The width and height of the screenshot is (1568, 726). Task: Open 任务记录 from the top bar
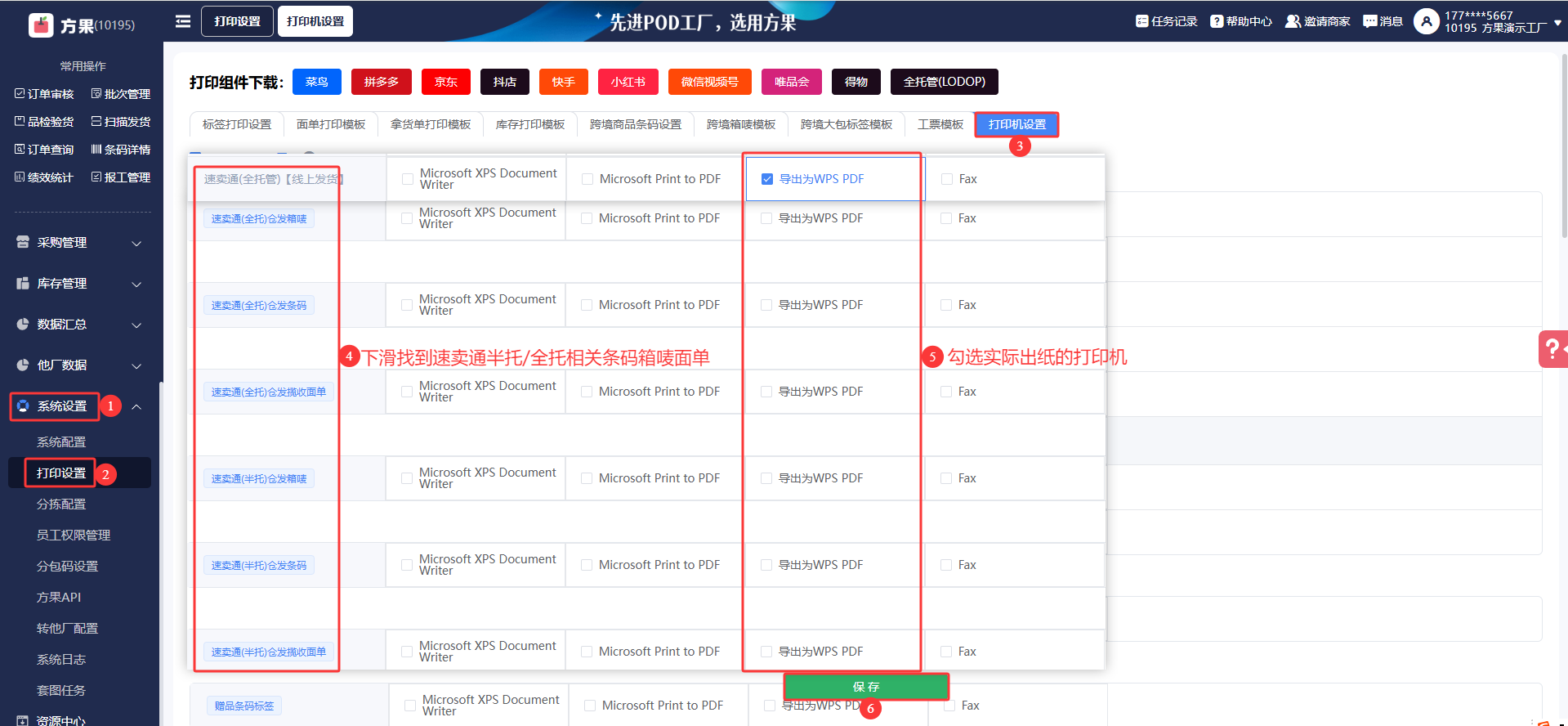coord(1166,21)
